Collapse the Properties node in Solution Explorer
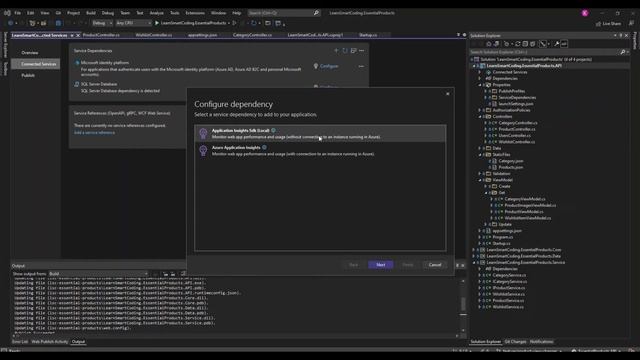640x360 pixels. [x=480, y=85]
